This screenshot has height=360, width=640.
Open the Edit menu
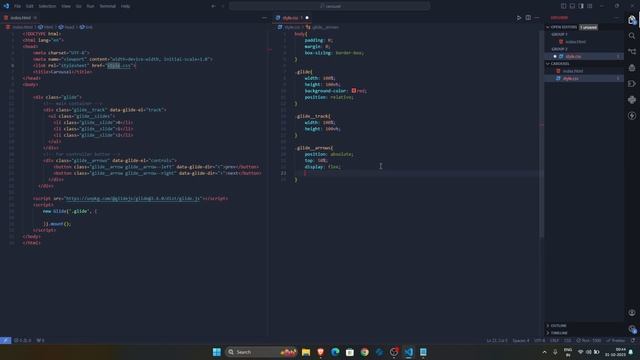coord(29,6)
